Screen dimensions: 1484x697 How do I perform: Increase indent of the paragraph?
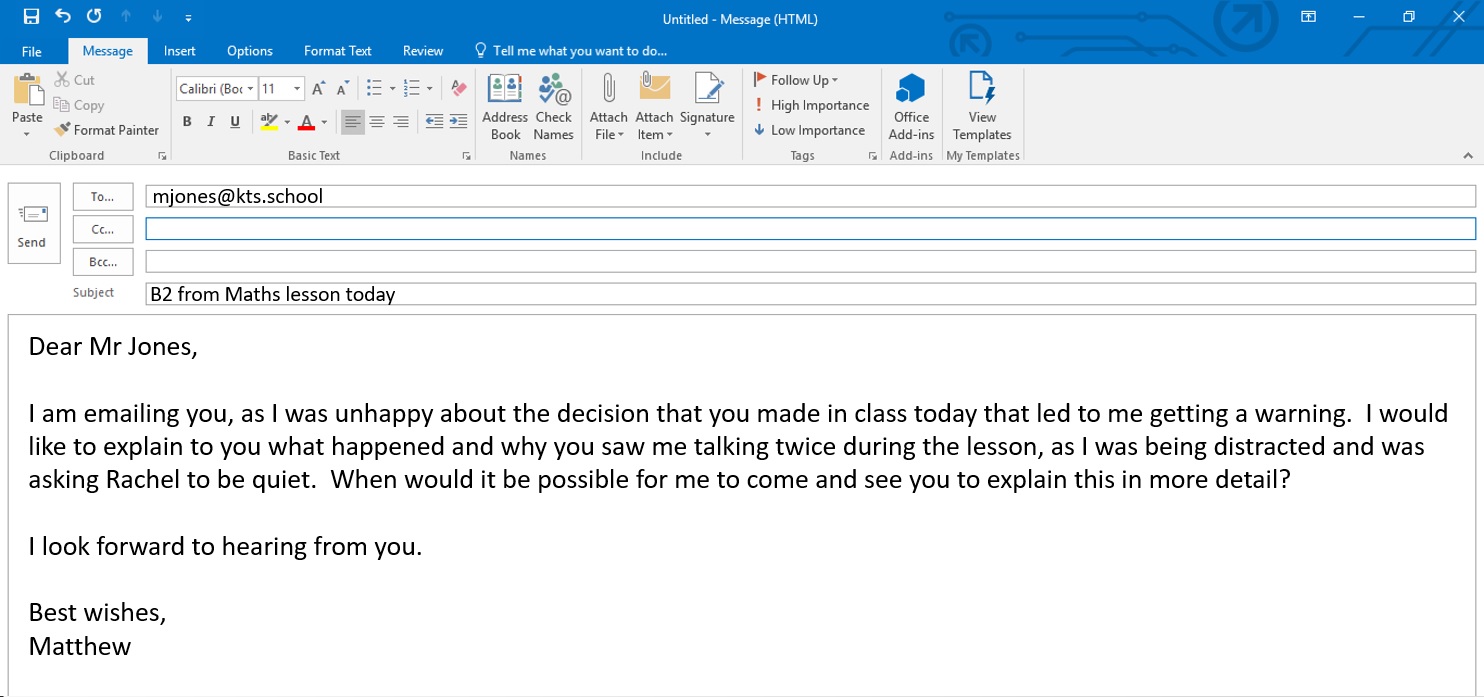[x=458, y=122]
